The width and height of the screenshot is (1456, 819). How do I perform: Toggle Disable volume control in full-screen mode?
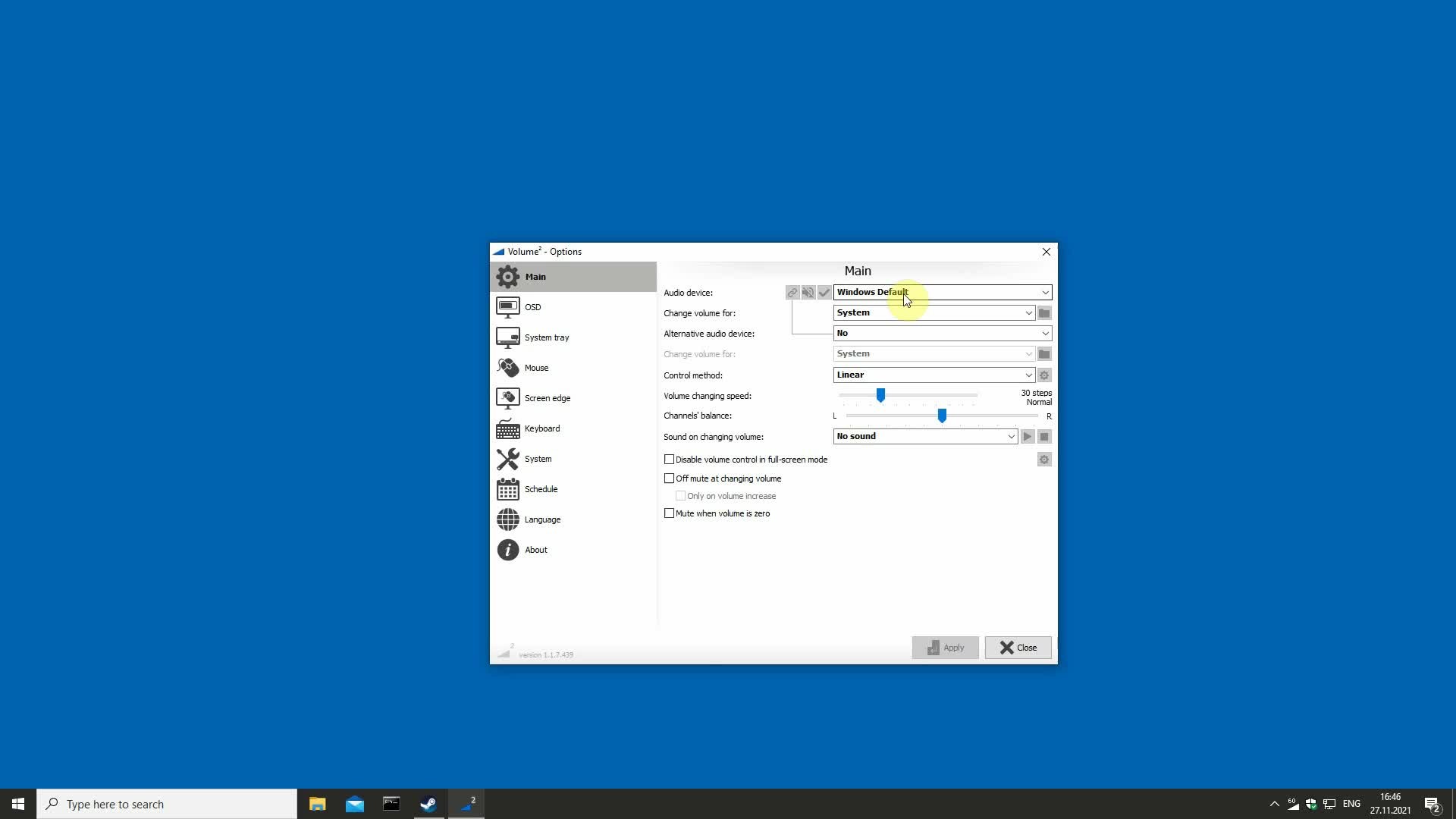click(x=669, y=460)
